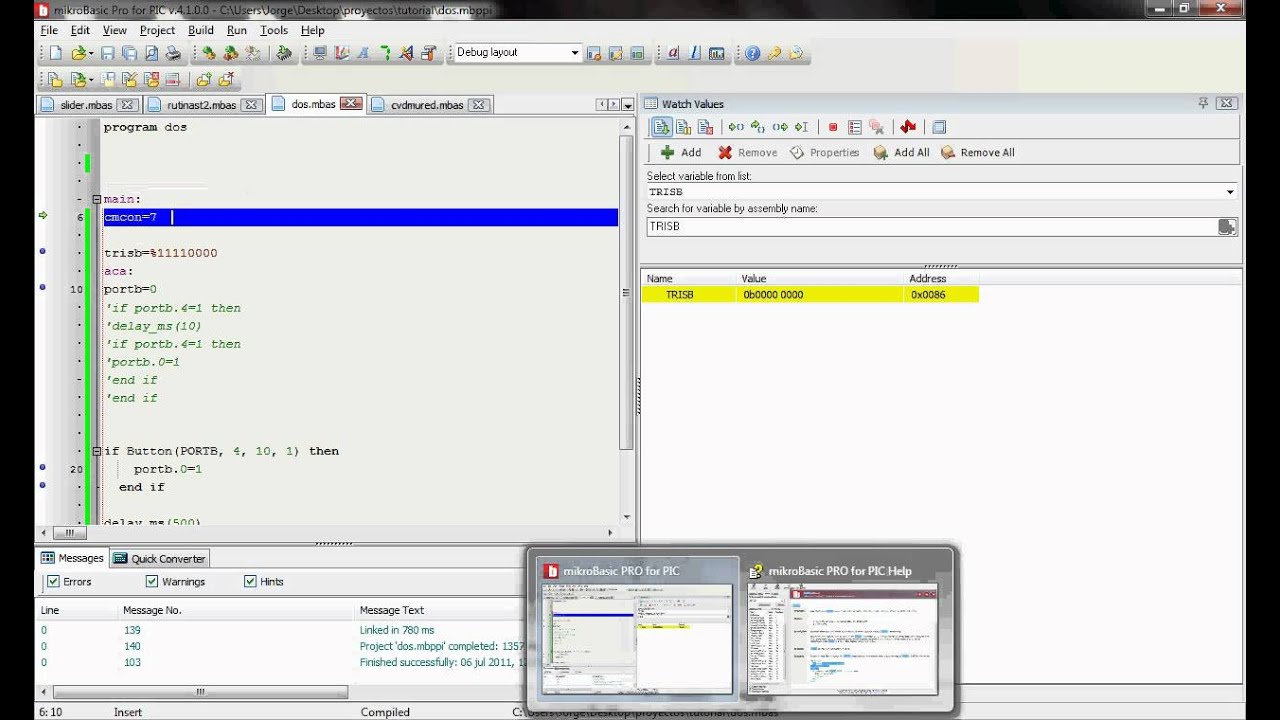Toggle breakpoint dot at portb=0 line 10
The width and height of the screenshot is (1280, 720).
(x=42, y=288)
